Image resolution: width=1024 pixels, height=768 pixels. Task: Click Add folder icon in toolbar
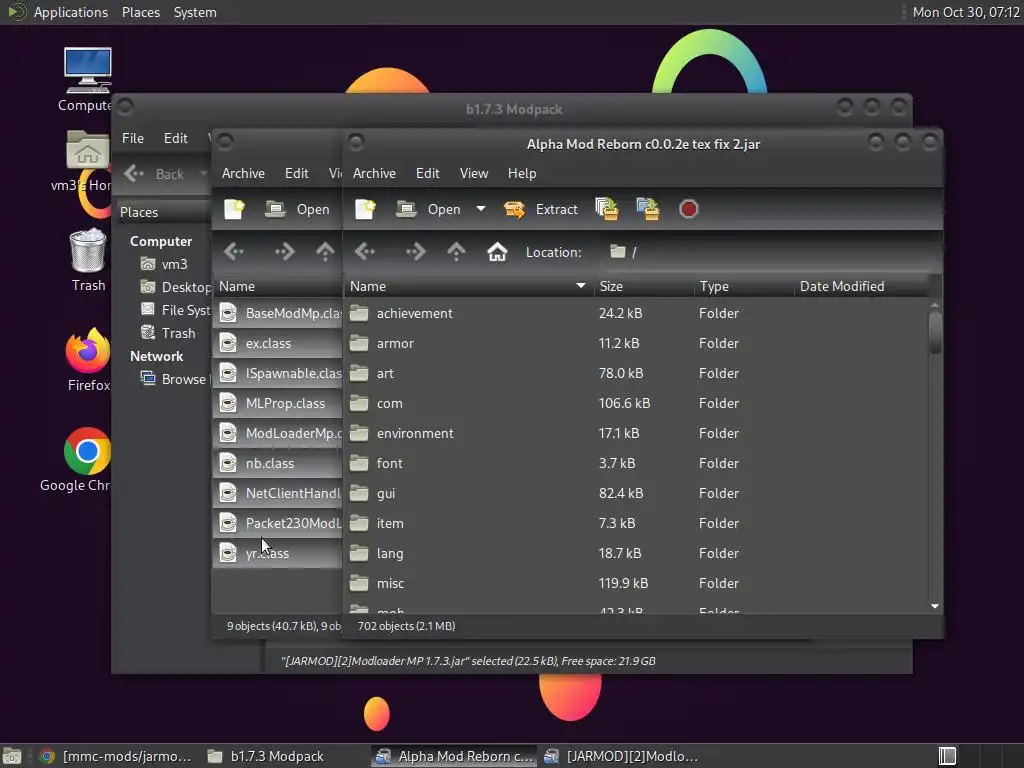(x=648, y=209)
